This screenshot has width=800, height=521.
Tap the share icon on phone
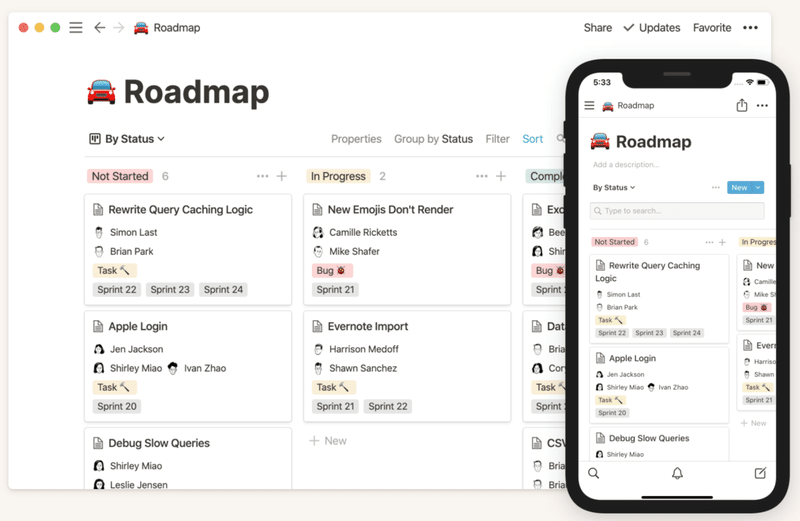742,106
